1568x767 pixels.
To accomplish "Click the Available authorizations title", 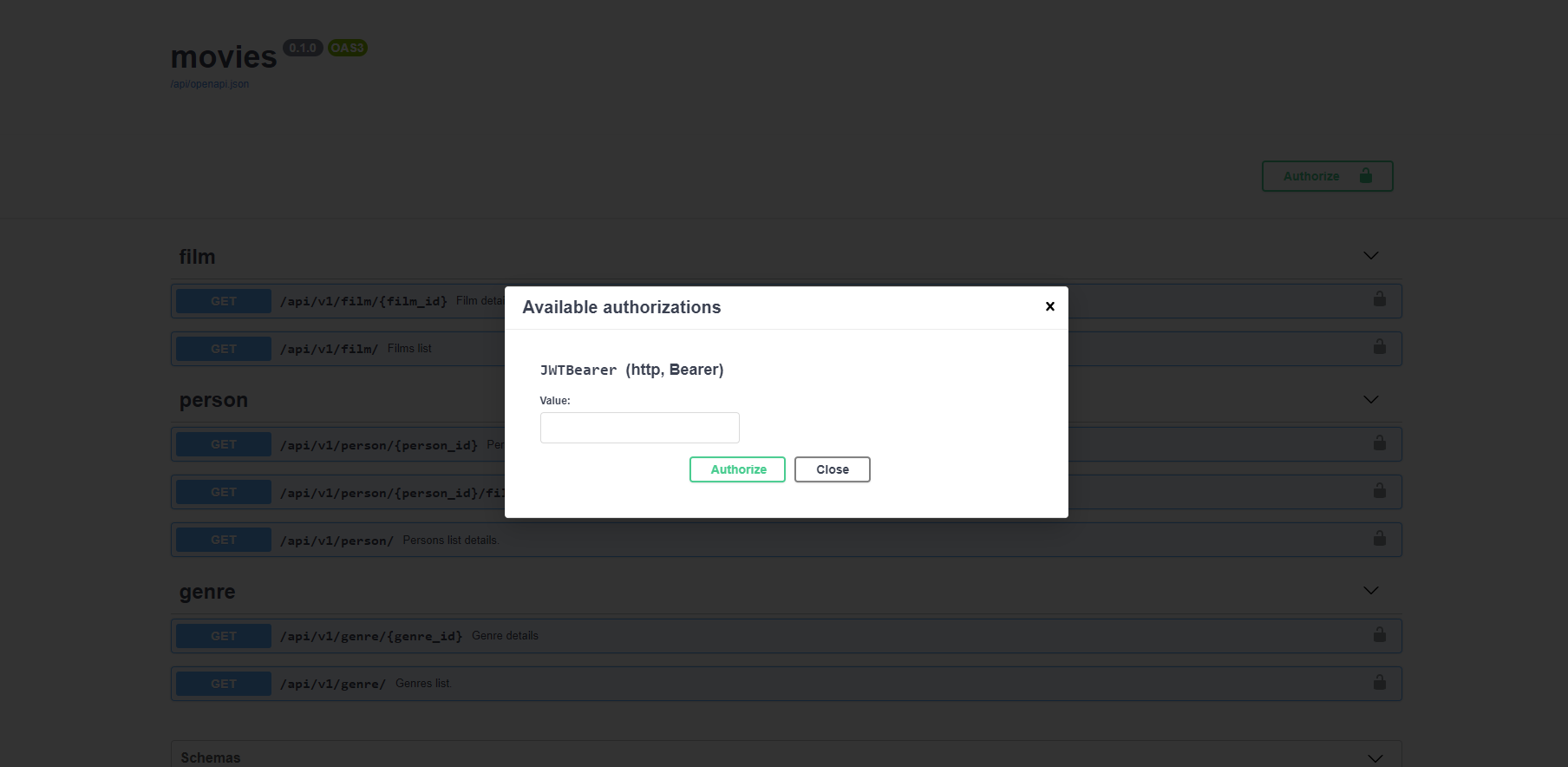I will [622, 307].
